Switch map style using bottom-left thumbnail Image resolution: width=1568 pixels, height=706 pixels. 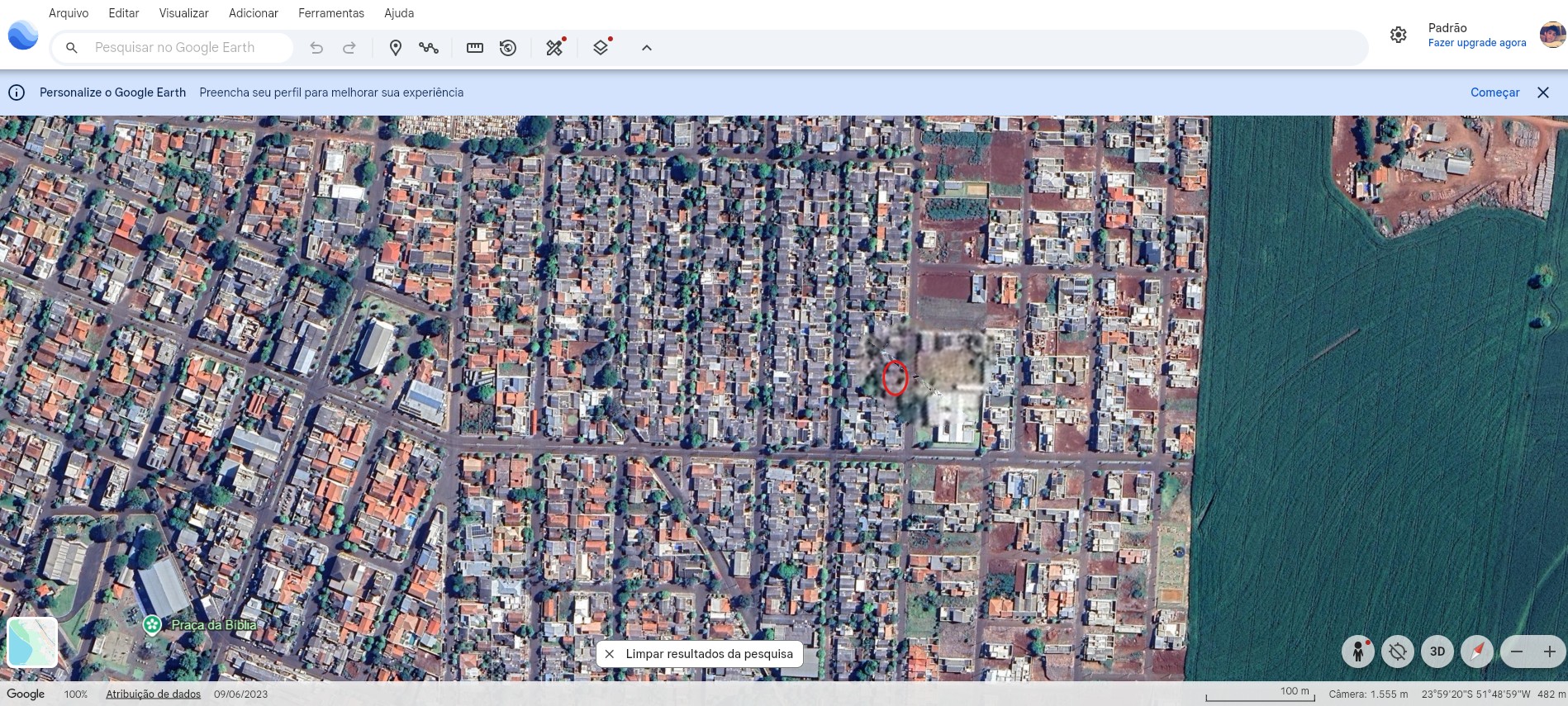coord(32,642)
